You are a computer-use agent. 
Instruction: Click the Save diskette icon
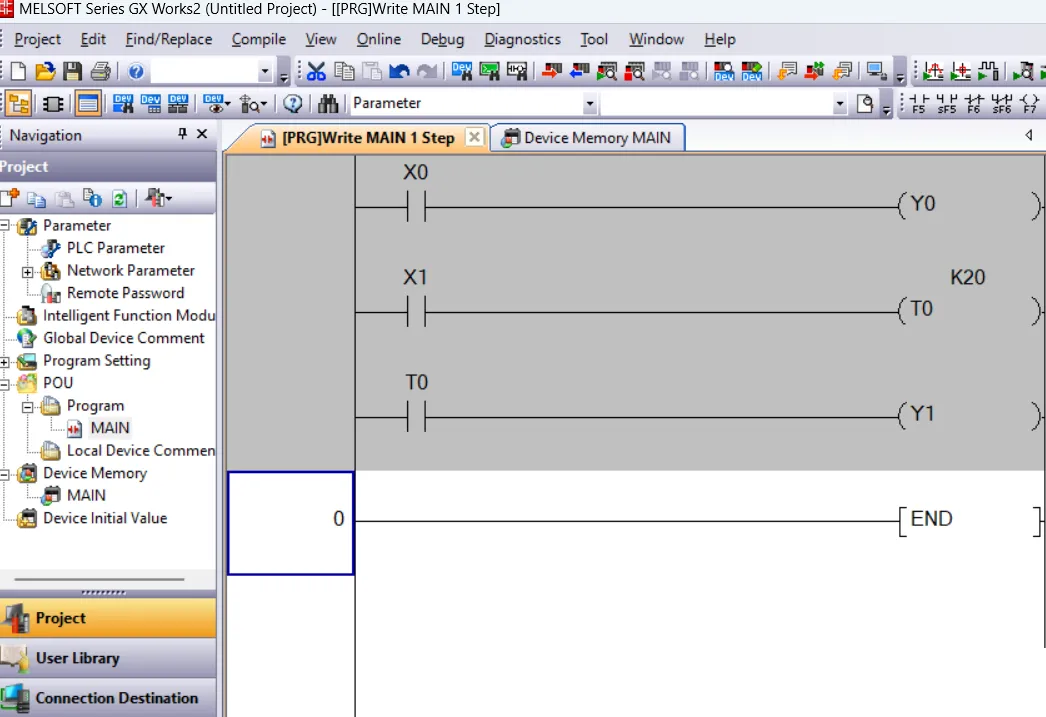coord(73,70)
